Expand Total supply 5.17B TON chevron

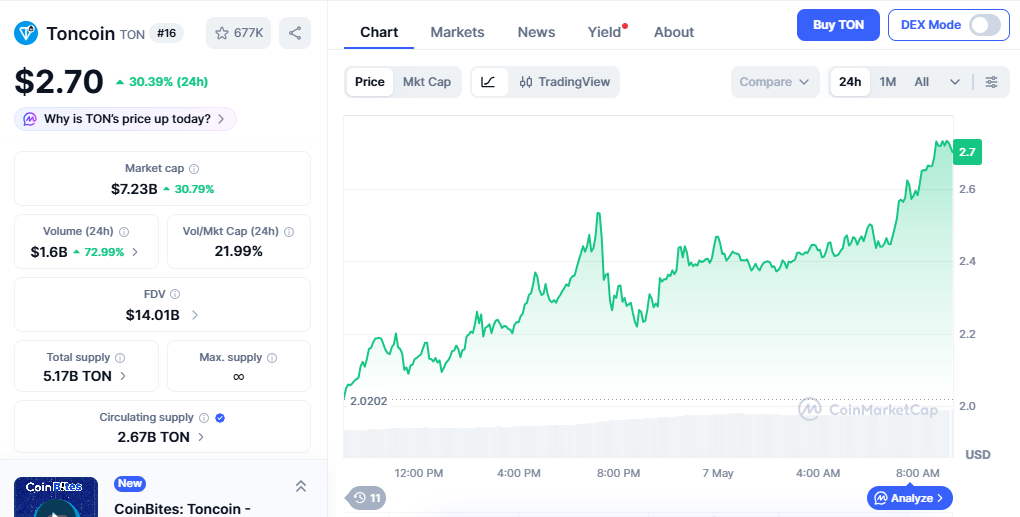(x=123, y=376)
